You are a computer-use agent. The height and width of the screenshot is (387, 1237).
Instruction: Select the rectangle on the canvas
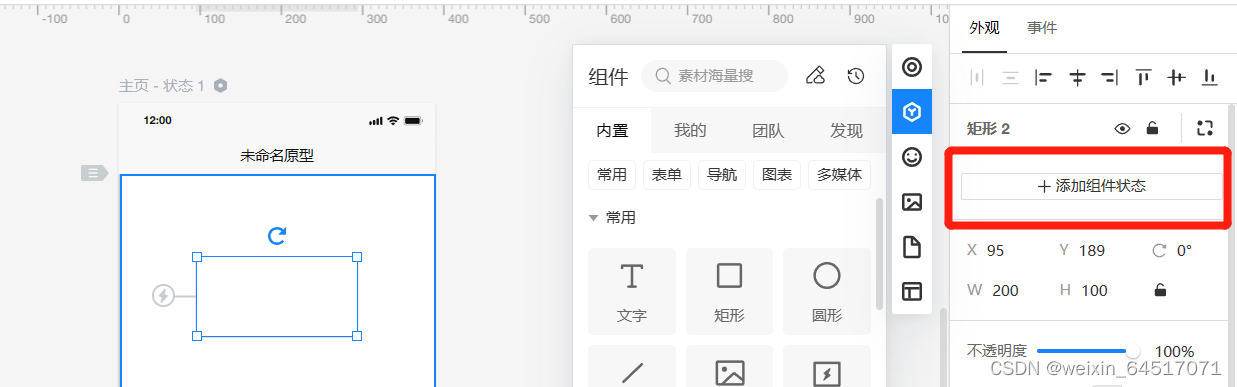coord(277,296)
